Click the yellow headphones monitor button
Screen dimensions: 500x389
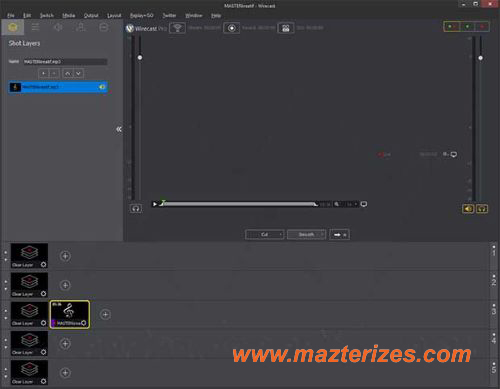coord(482,209)
